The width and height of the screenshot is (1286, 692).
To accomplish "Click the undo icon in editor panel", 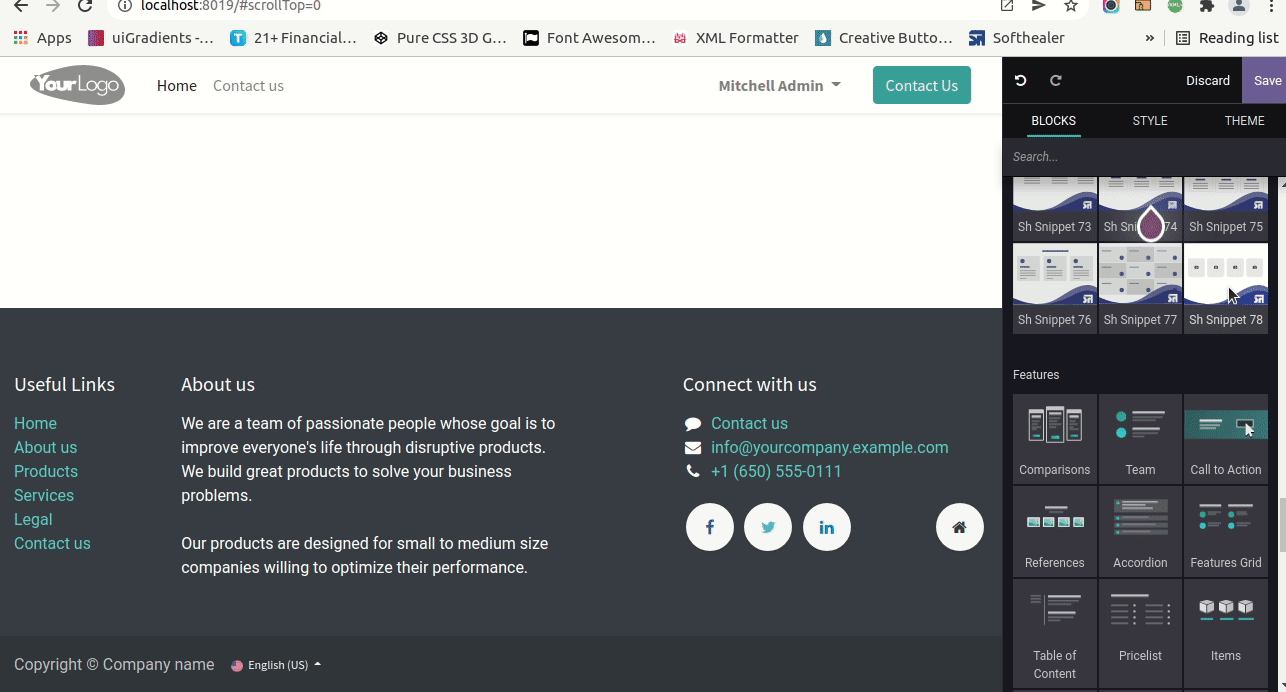I will [1020, 80].
